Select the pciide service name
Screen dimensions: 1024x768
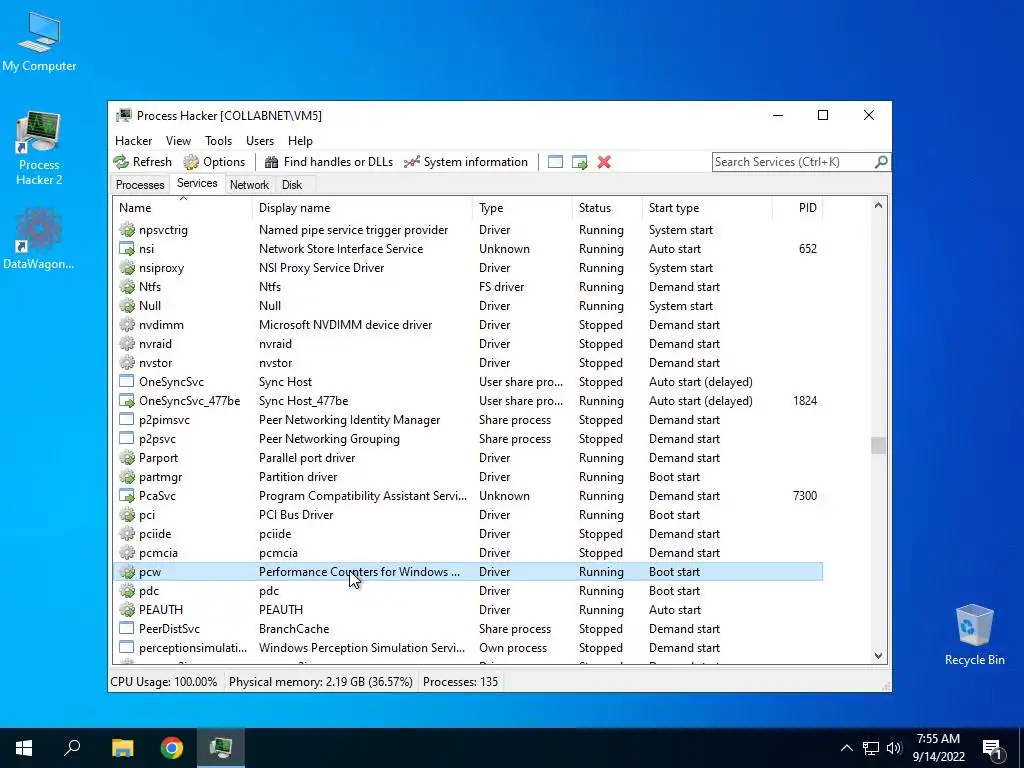point(155,534)
